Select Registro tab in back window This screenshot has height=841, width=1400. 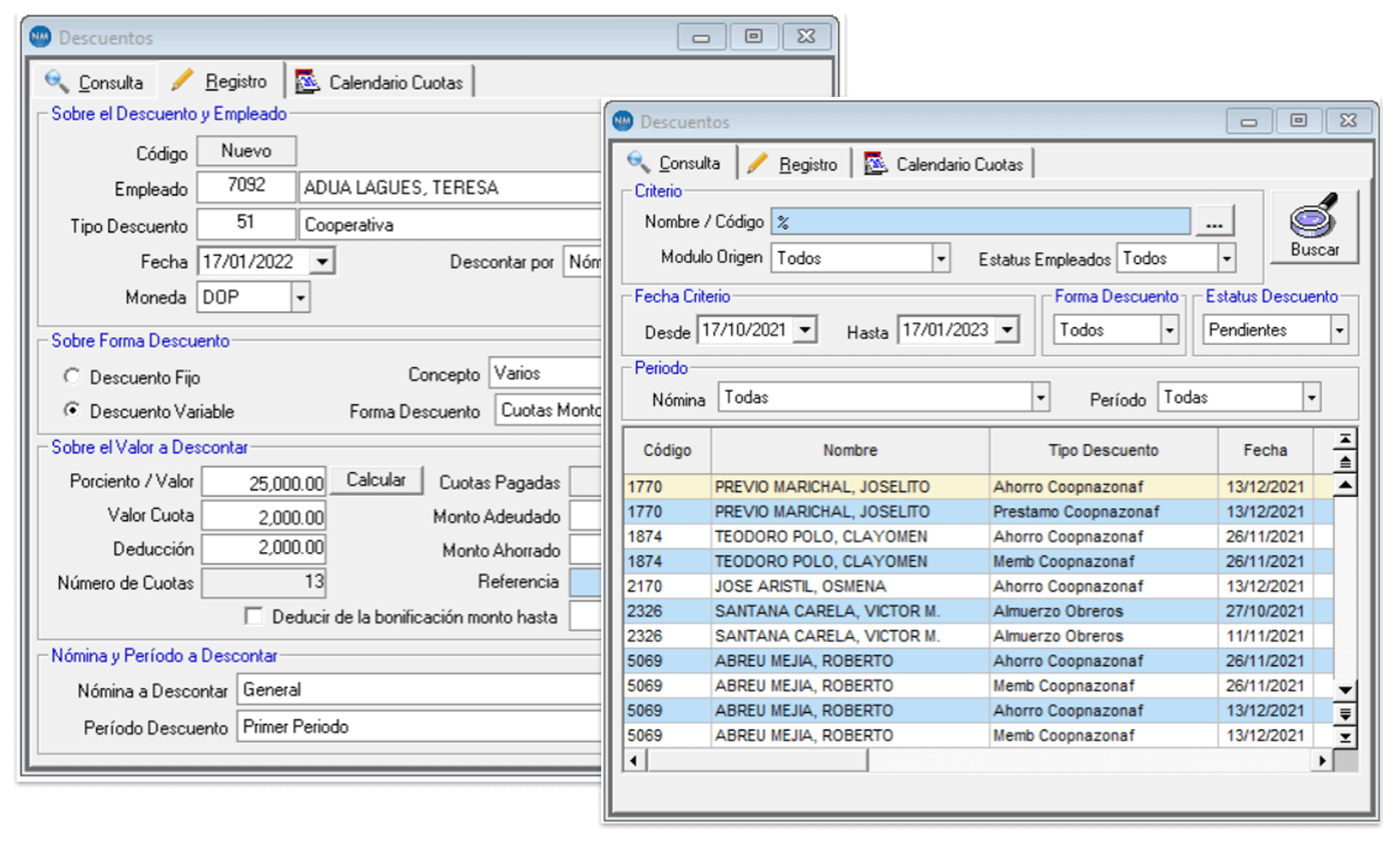pos(220,80)
